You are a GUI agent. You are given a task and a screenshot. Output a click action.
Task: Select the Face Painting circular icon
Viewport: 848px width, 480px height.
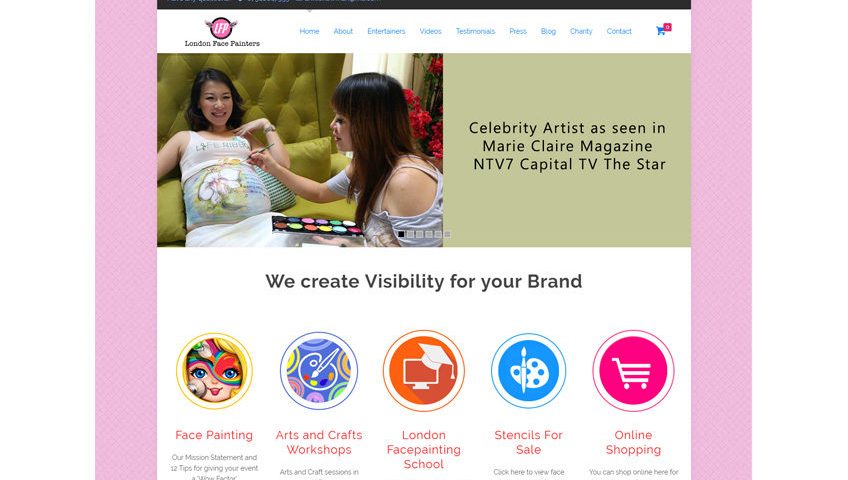click(x=214, y=371)
